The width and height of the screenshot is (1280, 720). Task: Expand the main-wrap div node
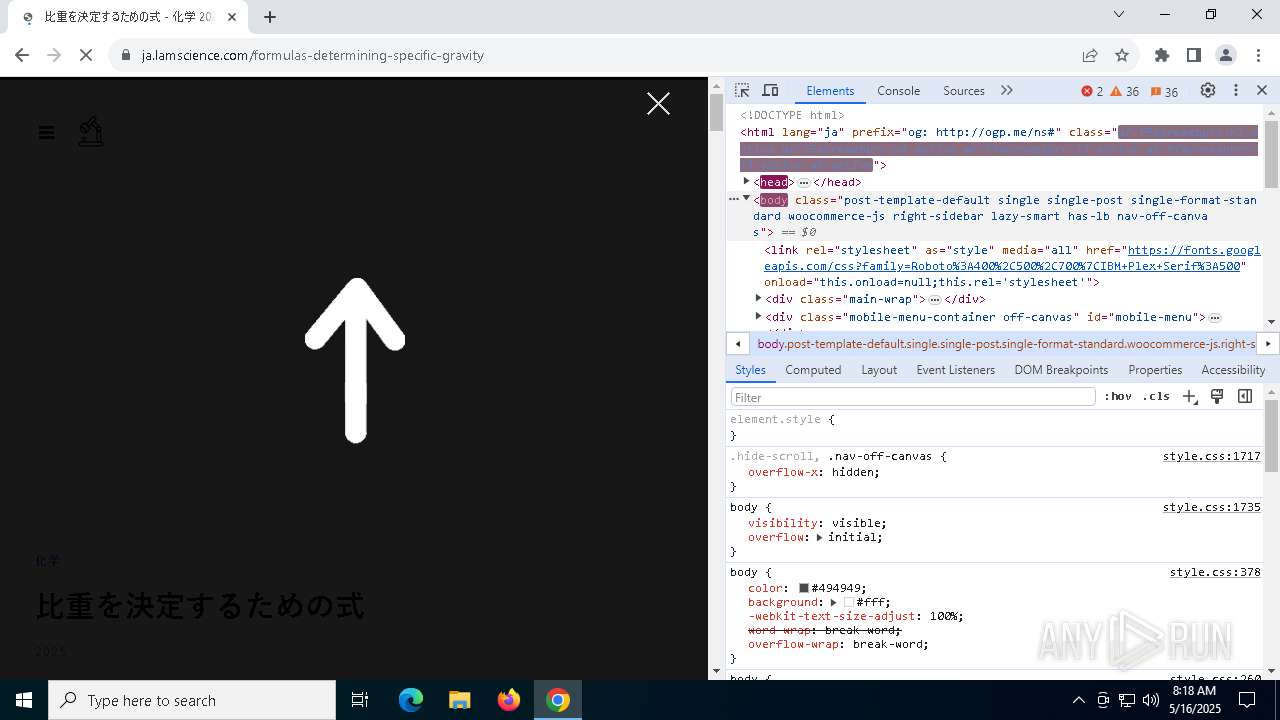click(758, 298)
